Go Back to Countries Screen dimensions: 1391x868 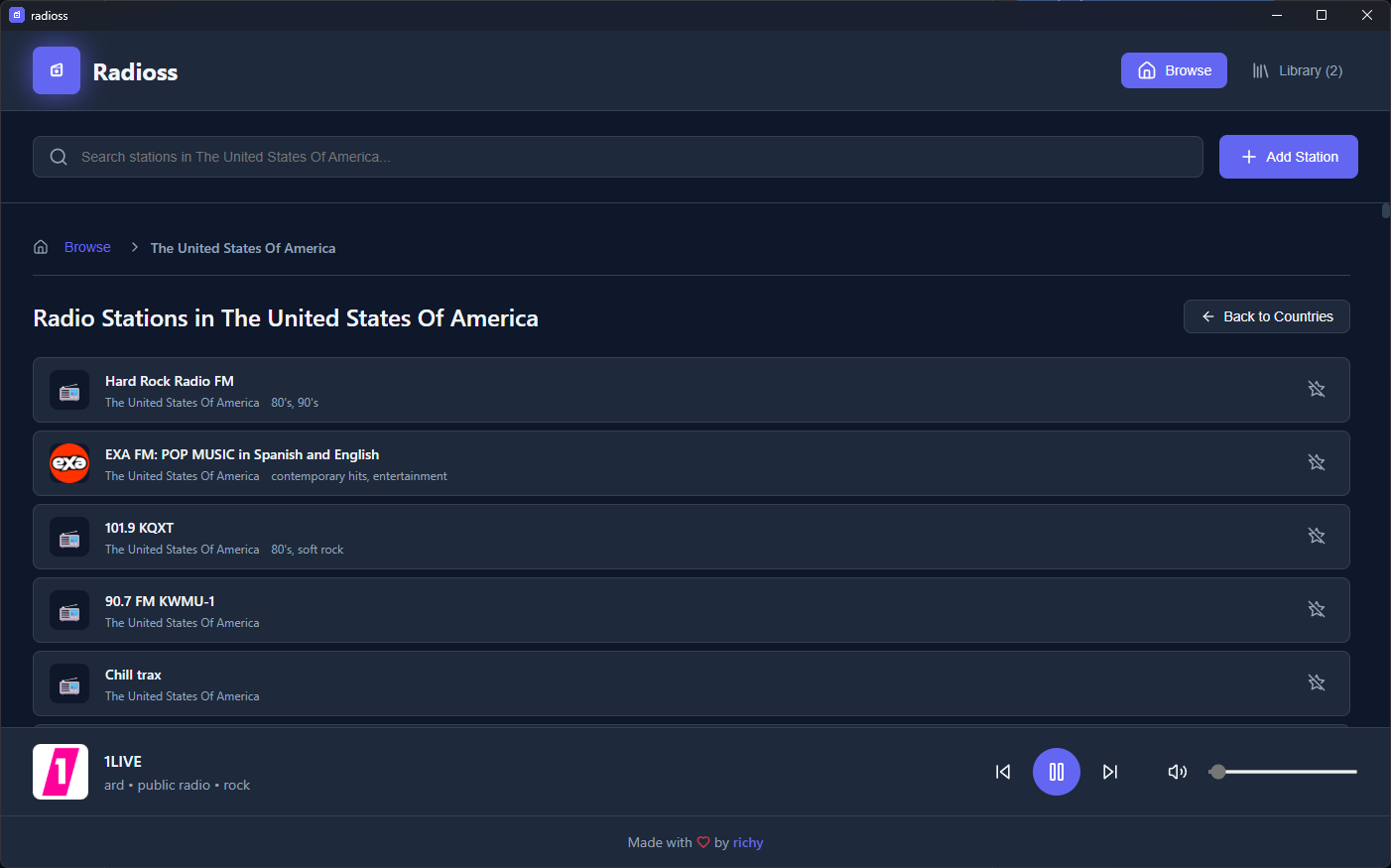(1266, 316)
